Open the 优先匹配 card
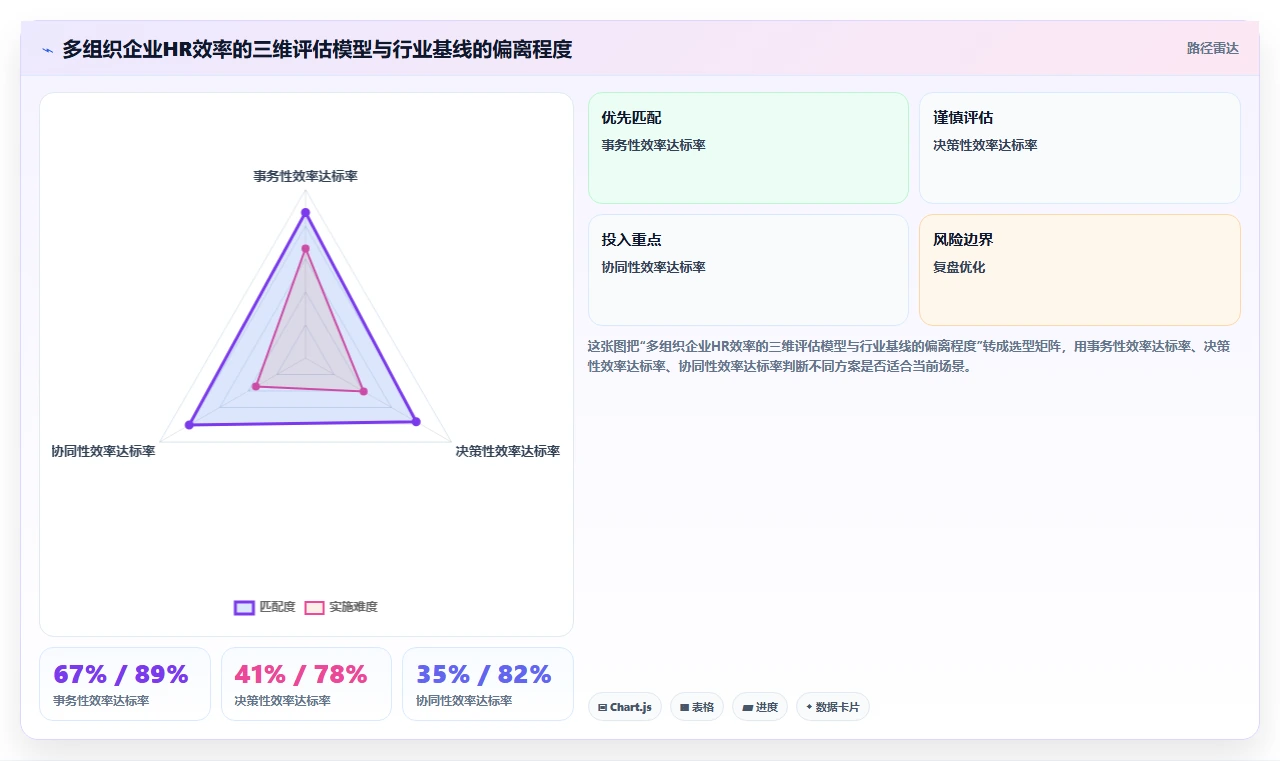 748,148
